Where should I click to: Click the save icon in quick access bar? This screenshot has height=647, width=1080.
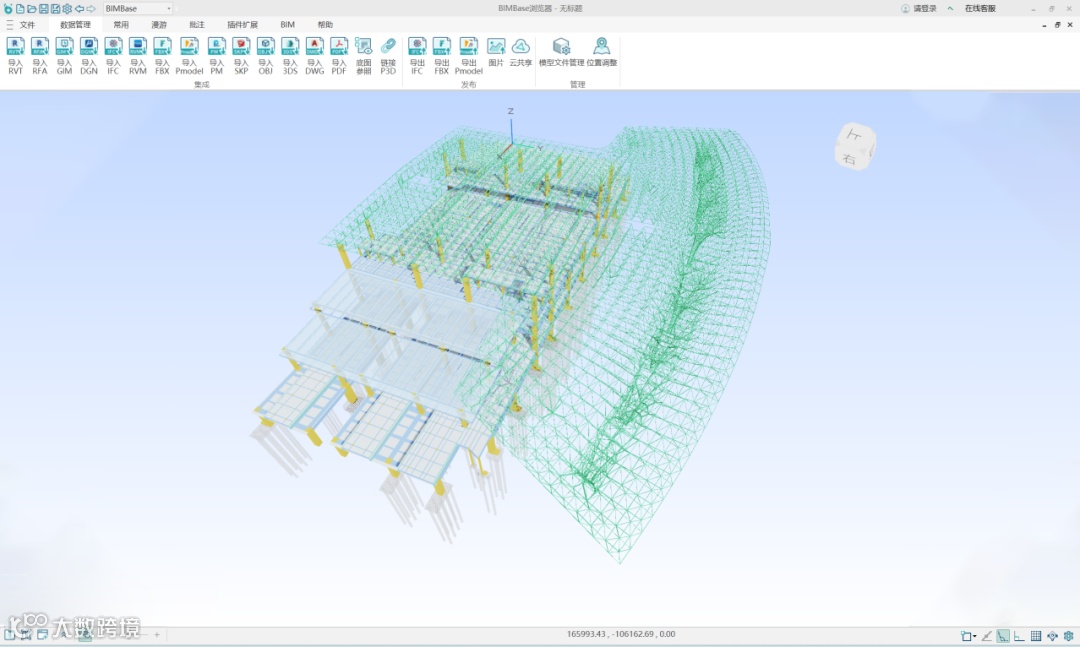[43, 9]
